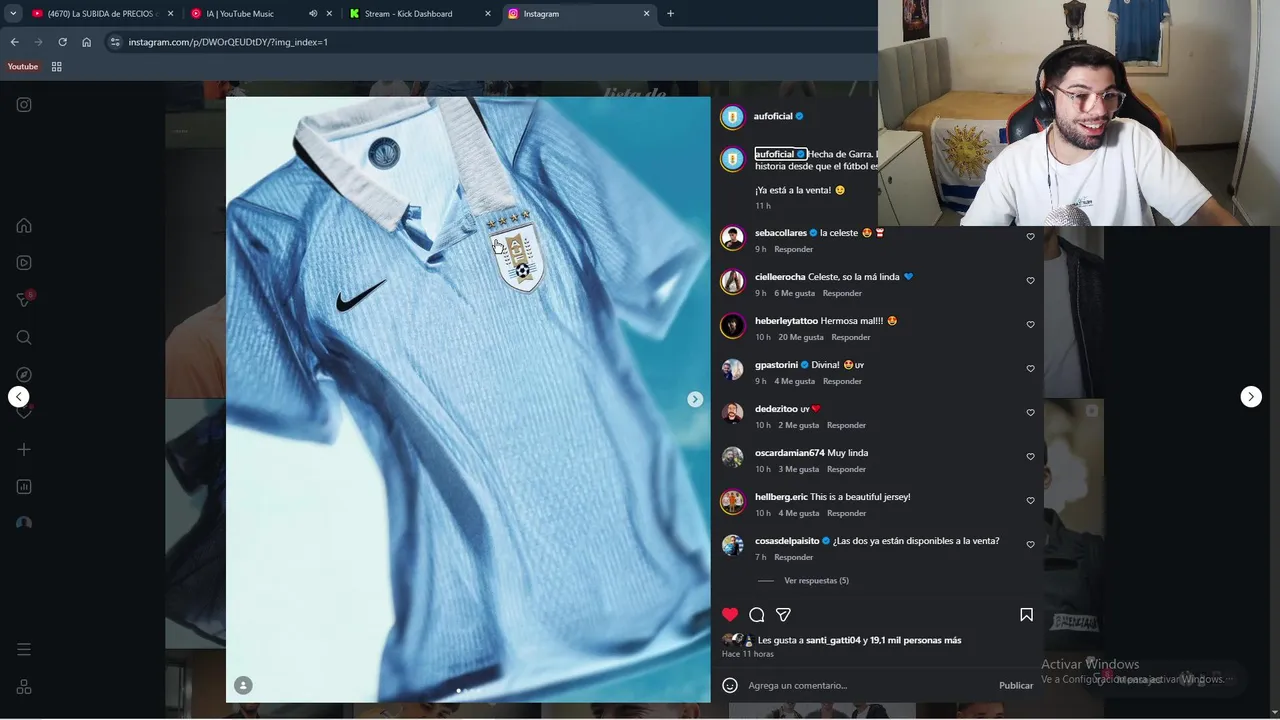The height and width of the screenshot is (720, 1280).
Task: Open profile avatar in Instagram sidebar
Action: (24, 524)
